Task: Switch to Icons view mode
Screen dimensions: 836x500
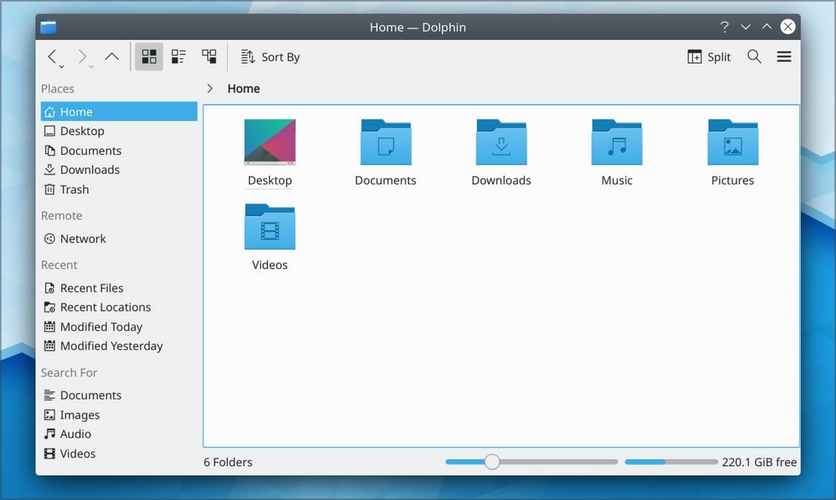Action: tap(149, 57)
